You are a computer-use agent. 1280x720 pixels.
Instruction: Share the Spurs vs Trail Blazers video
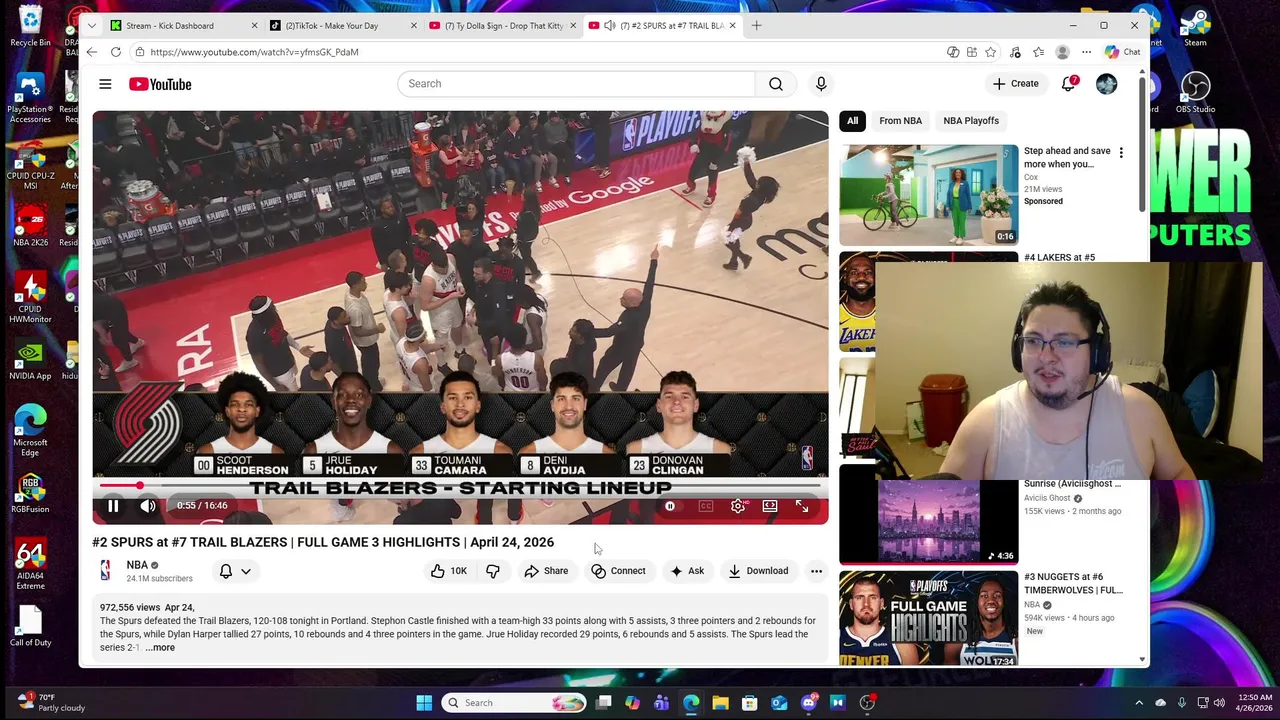pyautogui.click(x=546, y=571)
